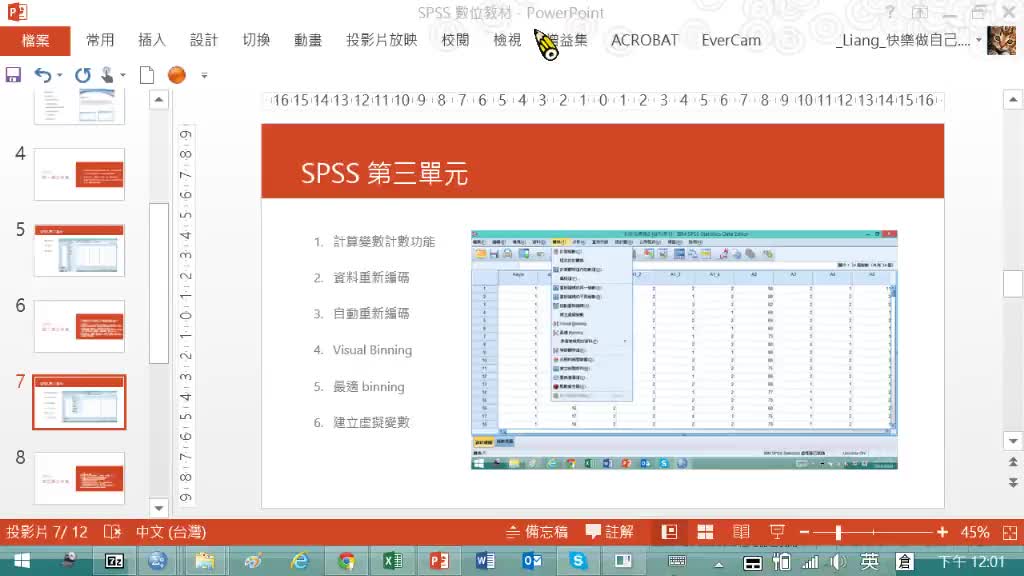1024x576 pixels.
Task: Open Excel from the taskbar
Action: pyautogui.click(x=392, y=561)
